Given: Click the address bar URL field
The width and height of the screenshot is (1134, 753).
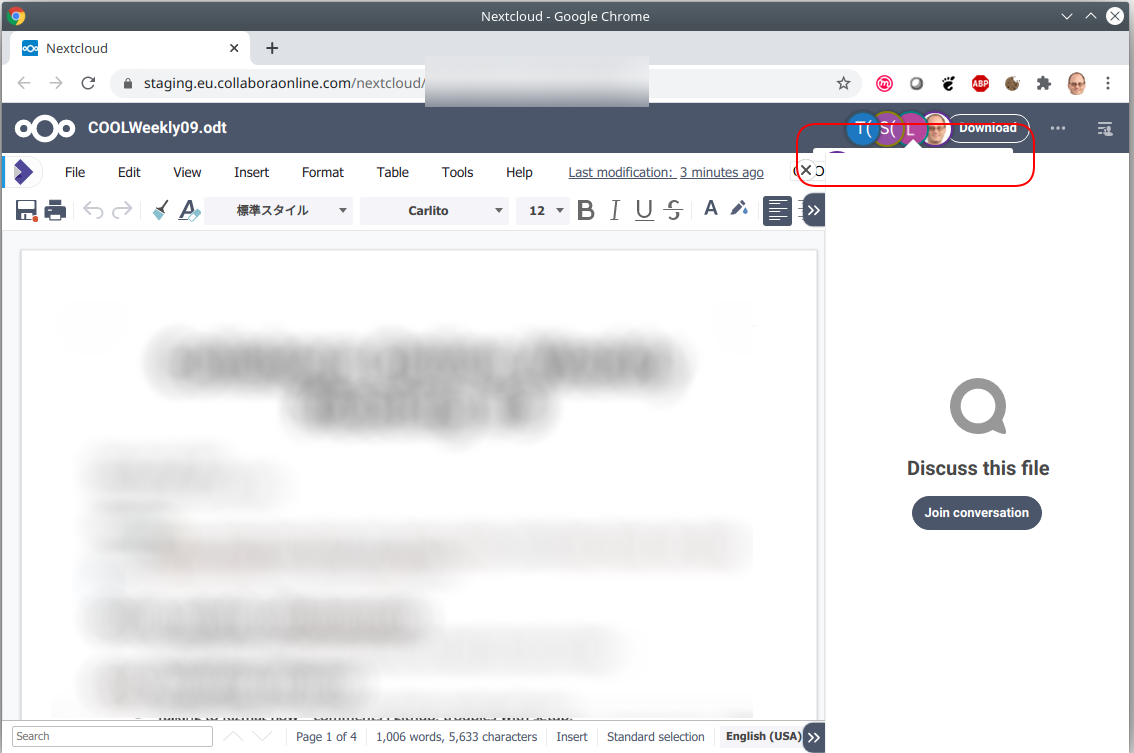Looking at the screenshot, I should tap(485, 83).
